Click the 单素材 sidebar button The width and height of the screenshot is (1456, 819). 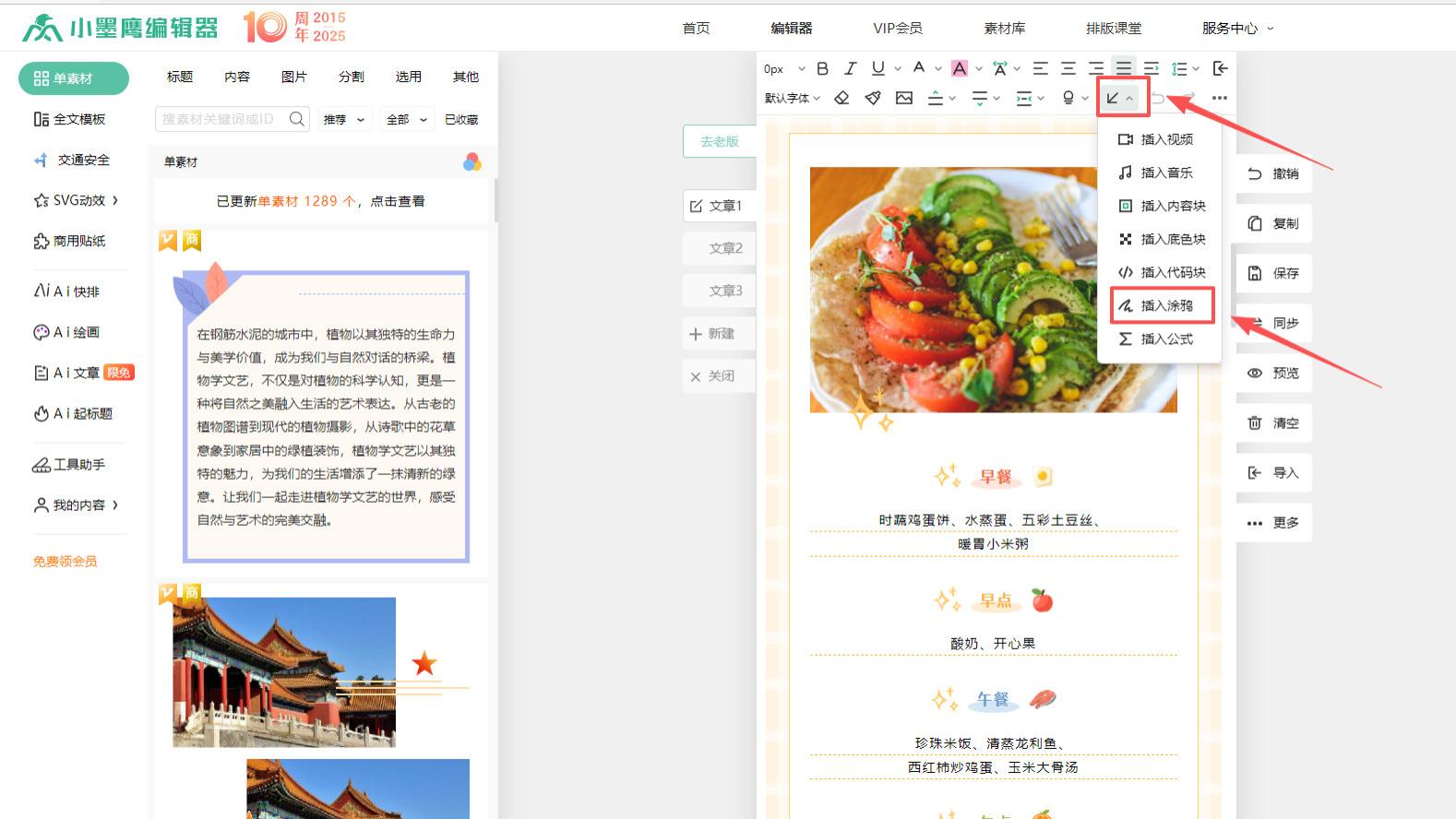click(74, 78)
